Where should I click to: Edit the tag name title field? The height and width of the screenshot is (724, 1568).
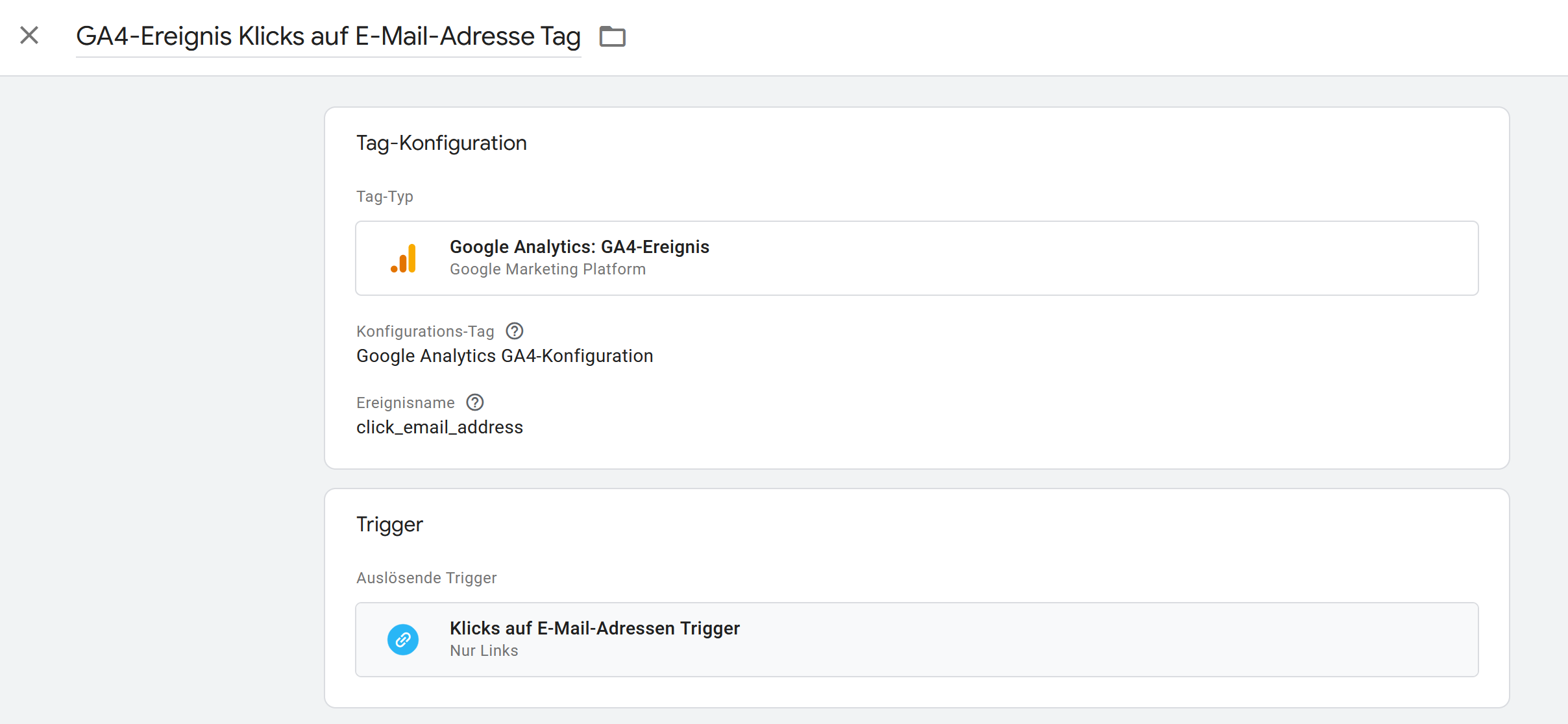coord(328,36)
